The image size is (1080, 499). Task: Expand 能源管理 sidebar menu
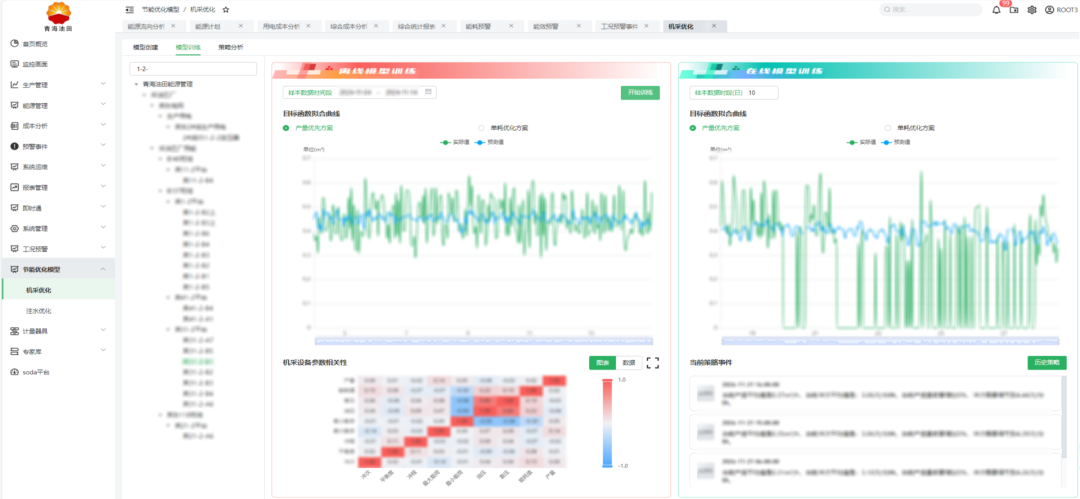click(103, 105)
